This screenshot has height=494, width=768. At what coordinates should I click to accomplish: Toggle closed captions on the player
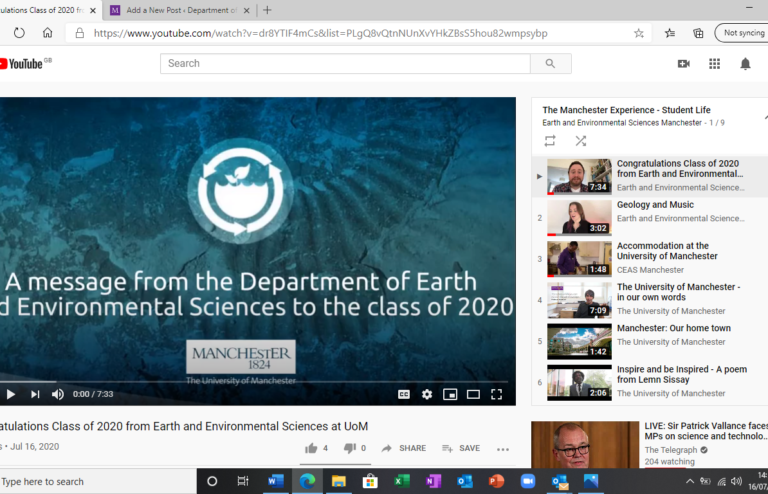(x=404, y=394)
